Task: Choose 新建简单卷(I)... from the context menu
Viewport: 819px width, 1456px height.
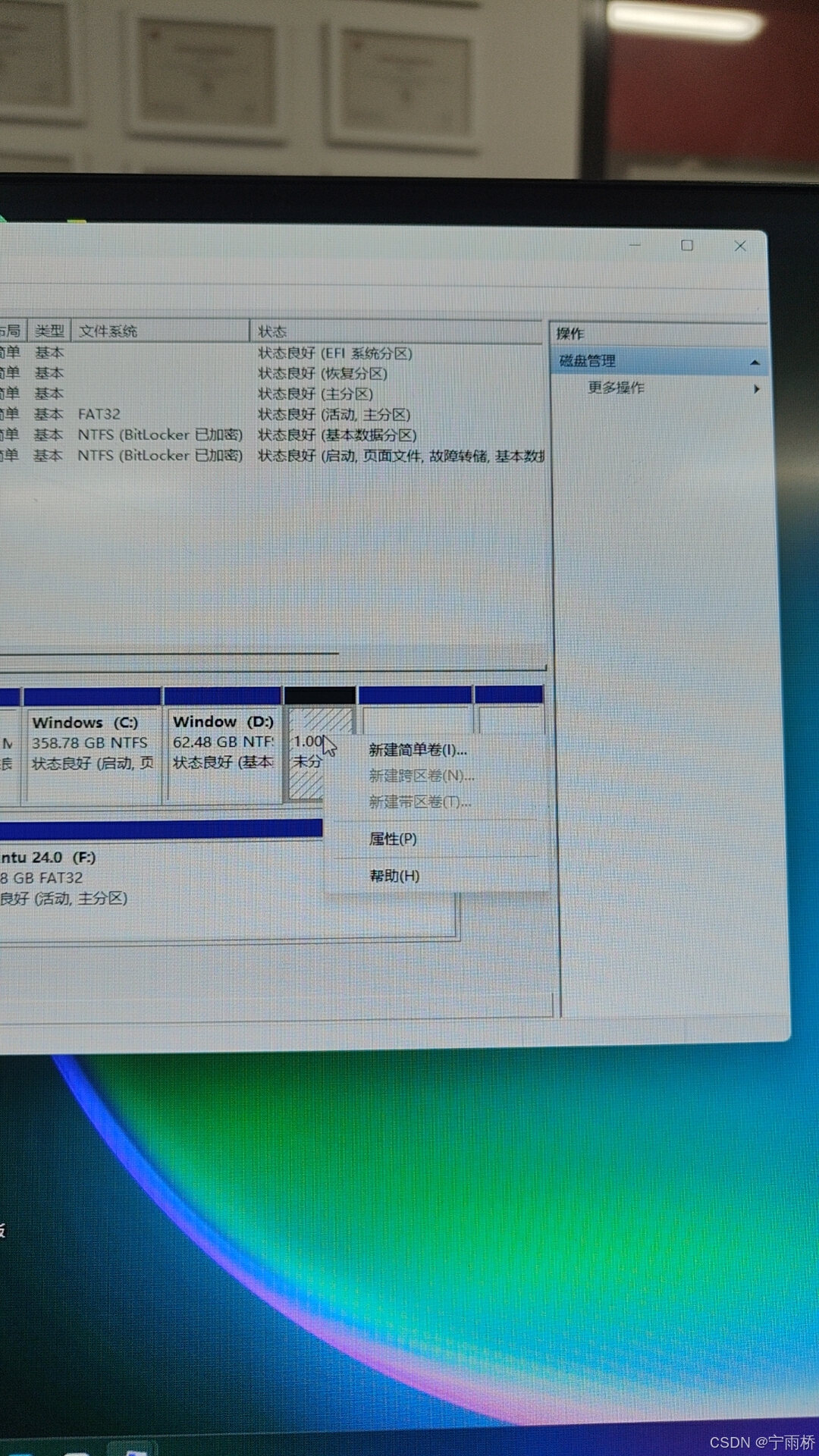Action: 418,750
